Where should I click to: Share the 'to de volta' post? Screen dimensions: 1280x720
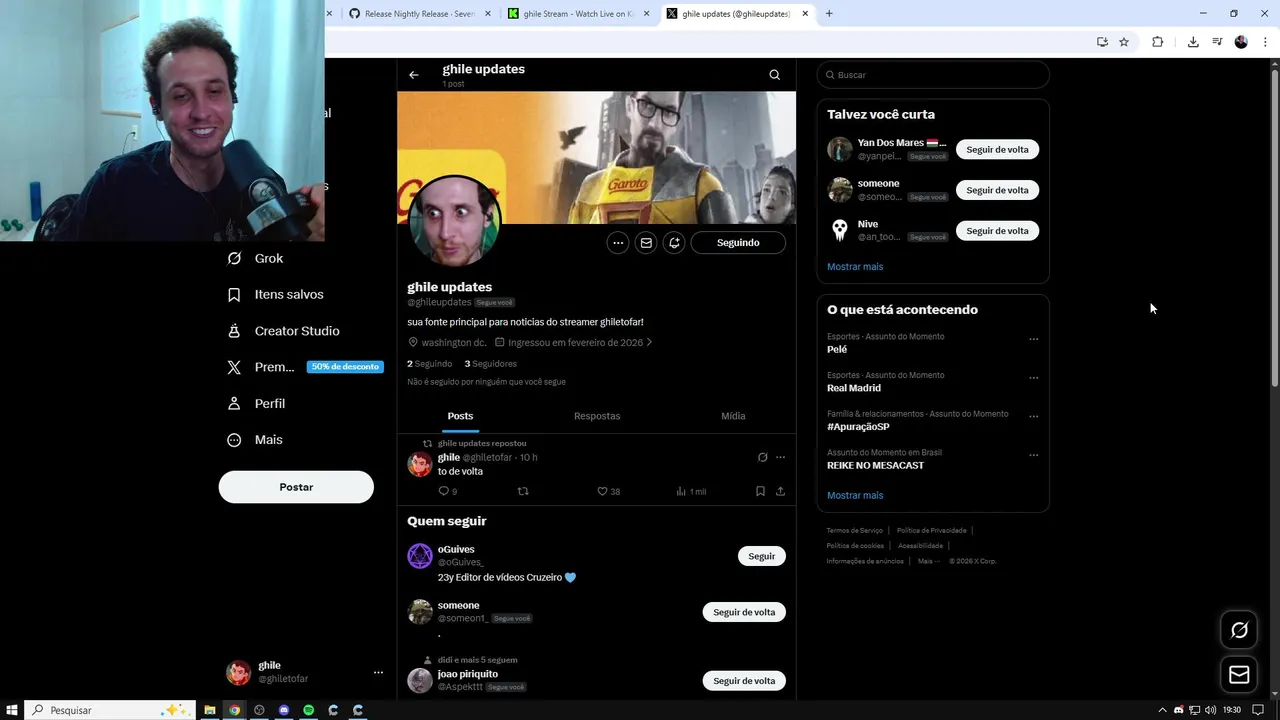click(x=780, y=491)
